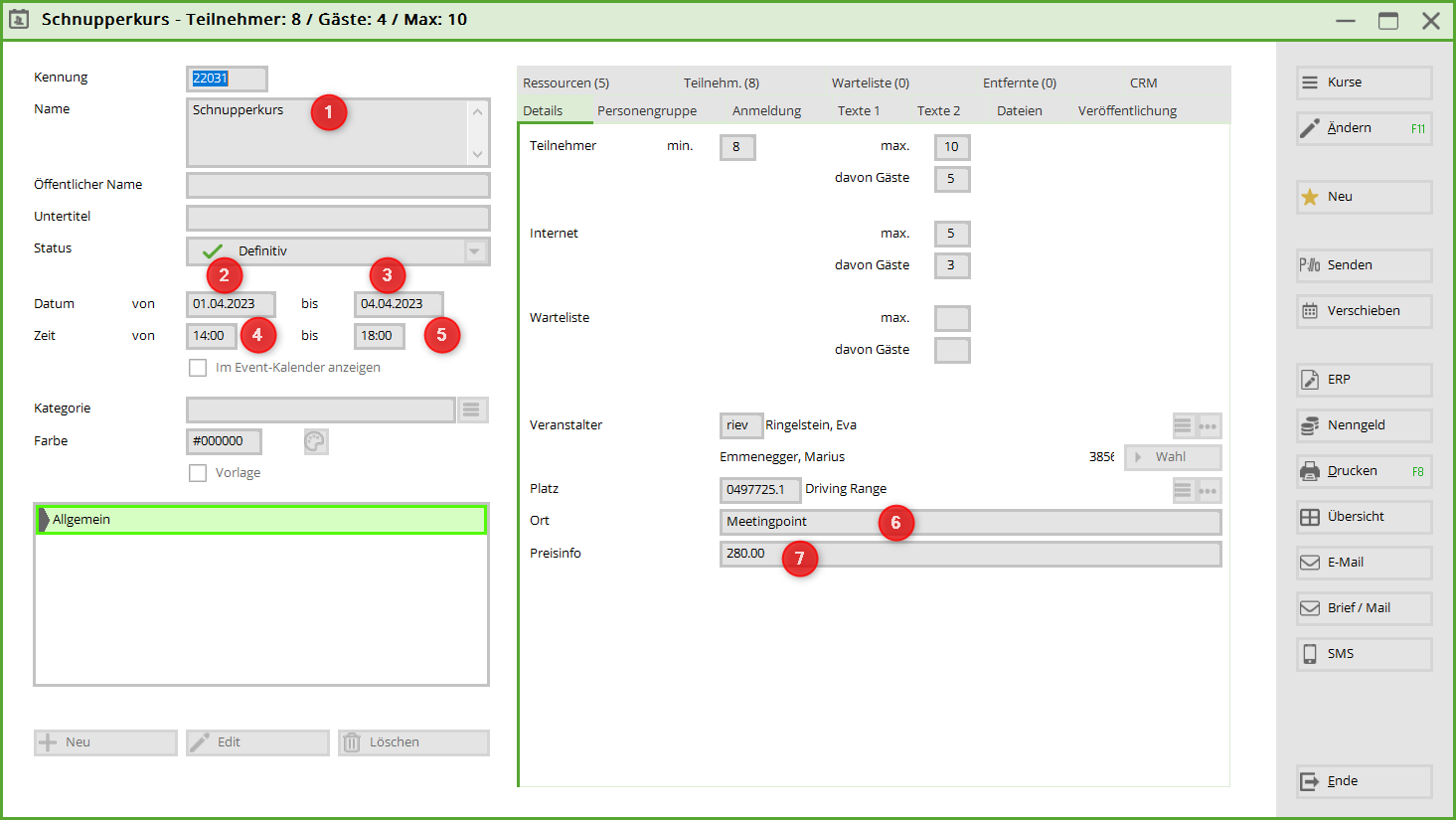Image resolution: width=1456 pixels, height=820 pixels.
Task: Open the Übersicht grid icon
Action: tap(1310, 517)
